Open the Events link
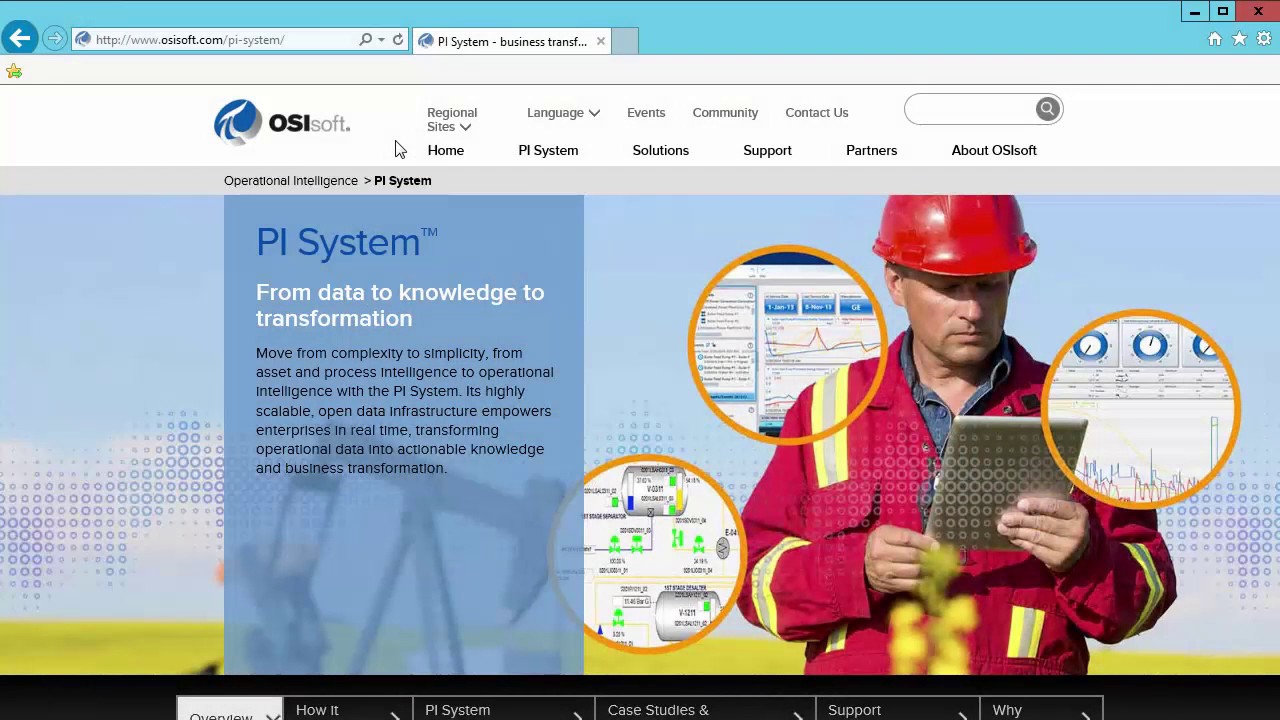 tap(646, 112)
